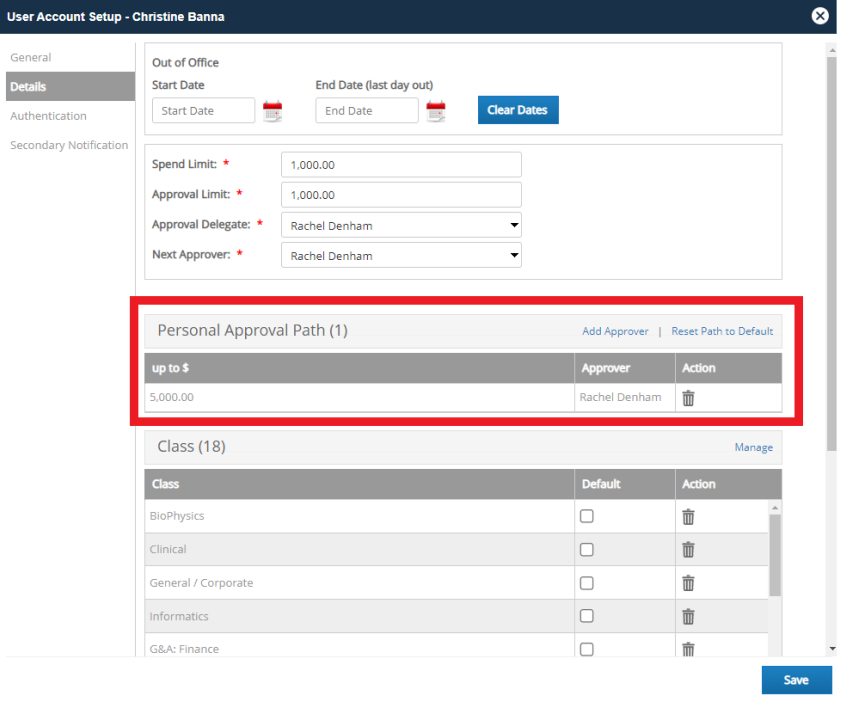Click trash icon for Informatics class

(x=688, y=616)
